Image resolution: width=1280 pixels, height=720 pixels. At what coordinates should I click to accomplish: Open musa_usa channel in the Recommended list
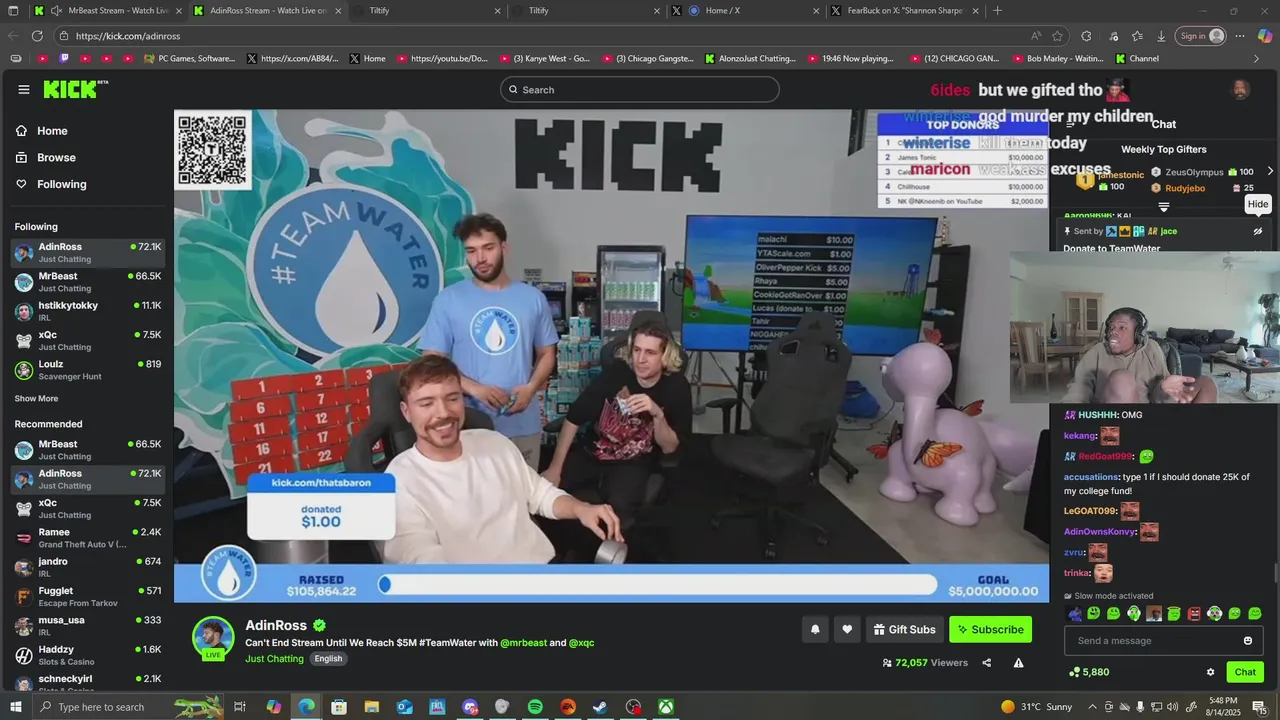click(x=88, y=626)
